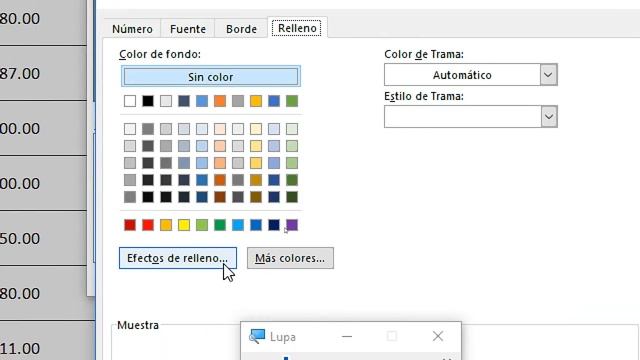
Task: Click the Más colores button
Action: 290,258
